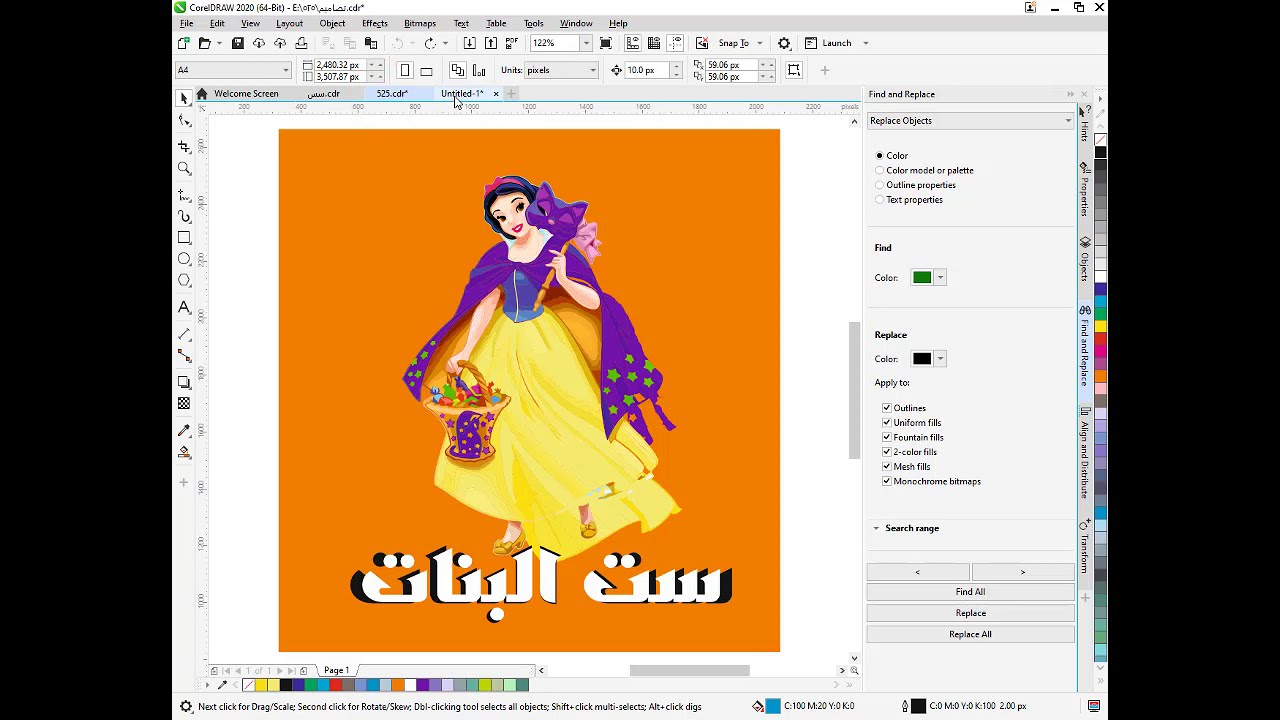Set portrait page orientation
Screen dimensions: 1280x720
(x=405, y=70)
